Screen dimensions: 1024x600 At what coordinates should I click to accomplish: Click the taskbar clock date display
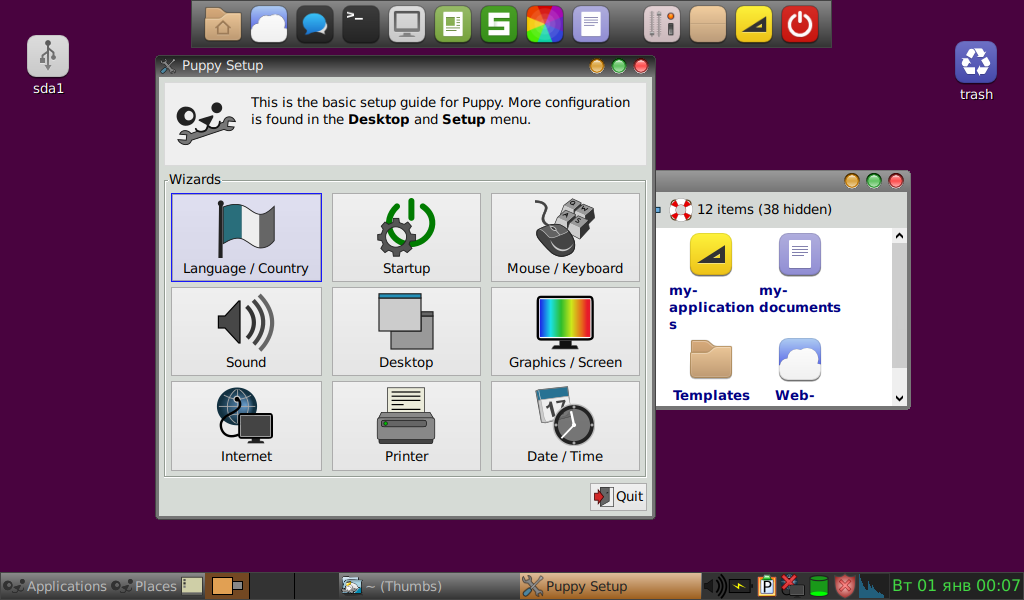[x=955, y=586]
